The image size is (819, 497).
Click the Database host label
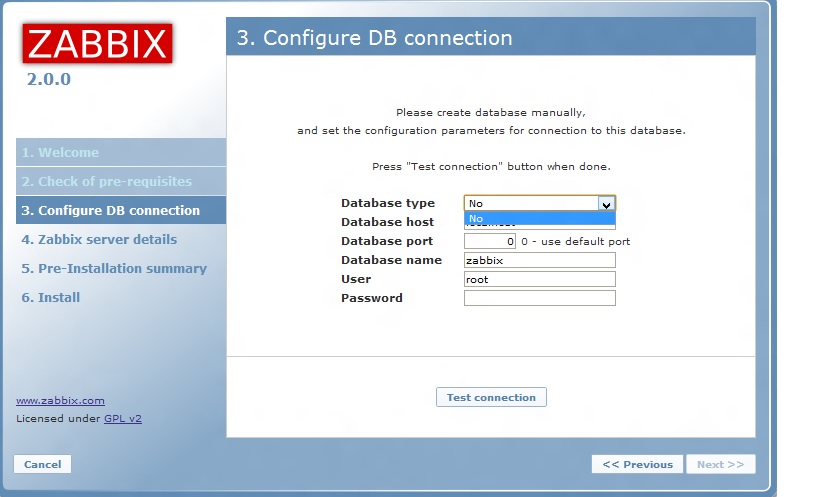tap(387, 222)
